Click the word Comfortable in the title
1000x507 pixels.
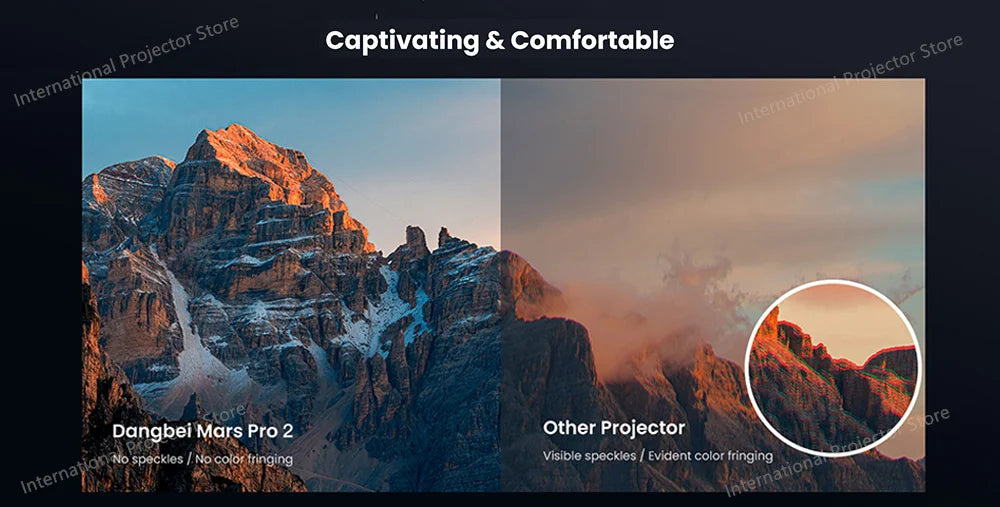coord(592,41)
